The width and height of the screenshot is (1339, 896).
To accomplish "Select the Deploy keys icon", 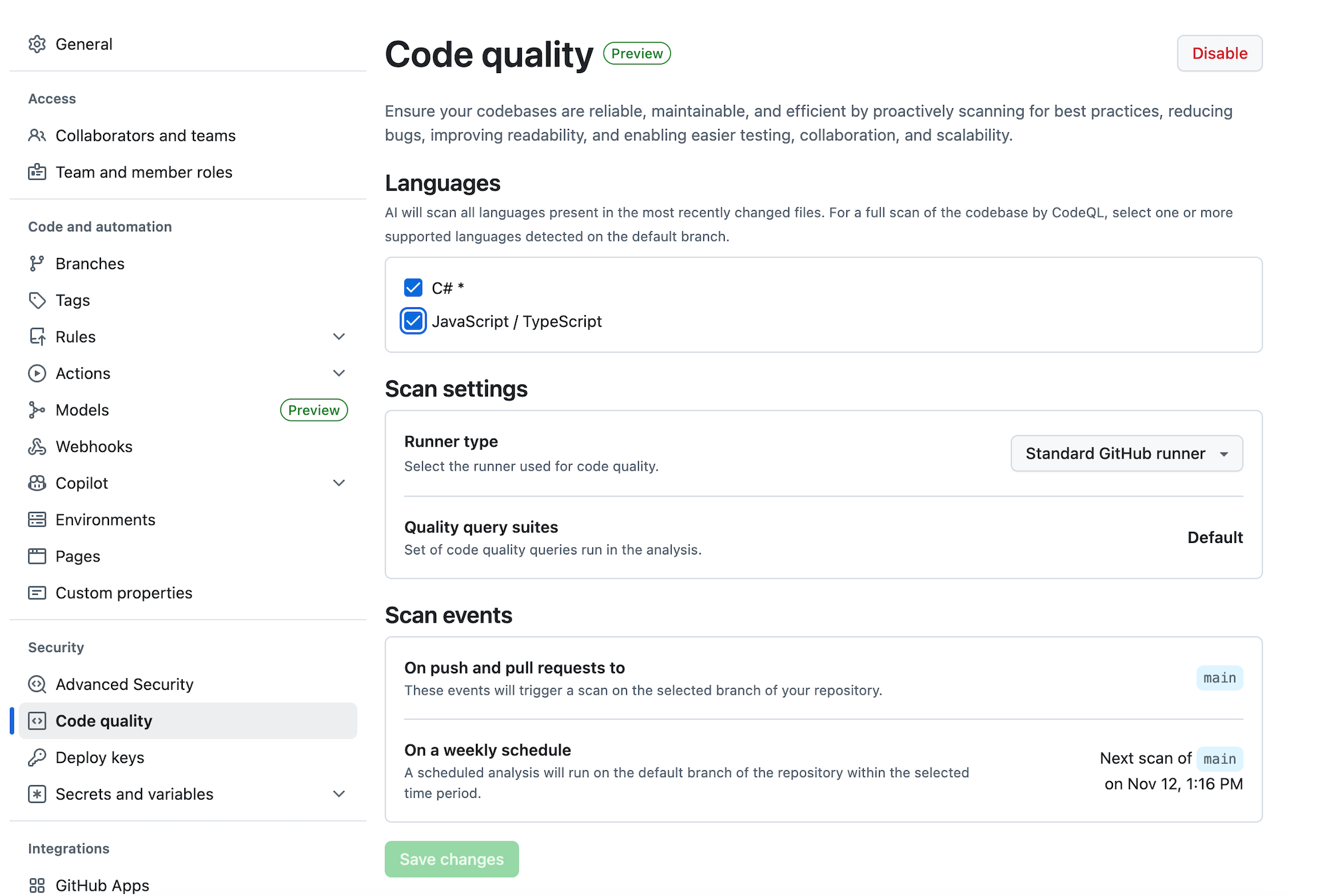I will click(x=38, y=757).
